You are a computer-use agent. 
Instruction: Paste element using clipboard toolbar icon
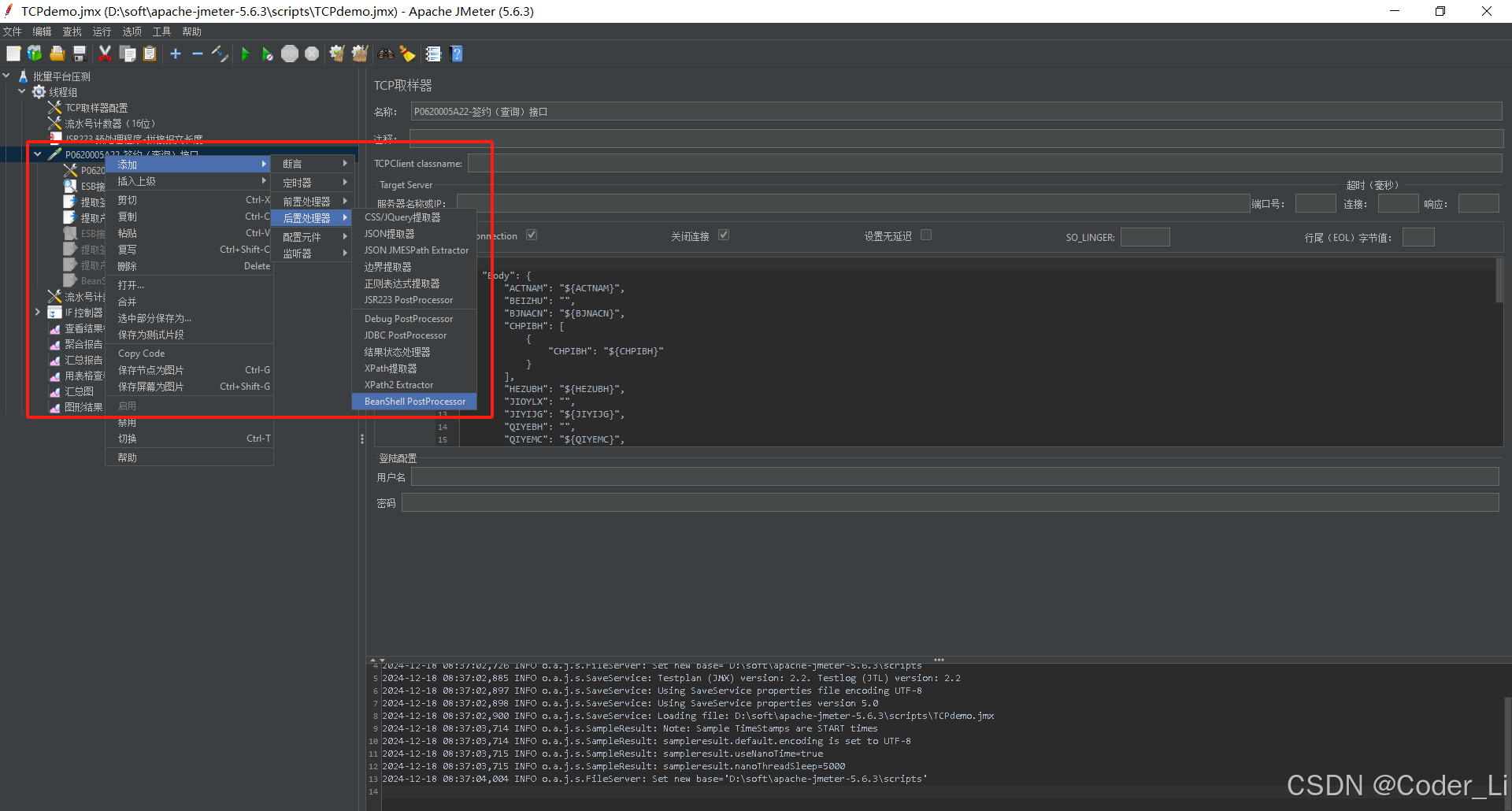coord(150,54)
